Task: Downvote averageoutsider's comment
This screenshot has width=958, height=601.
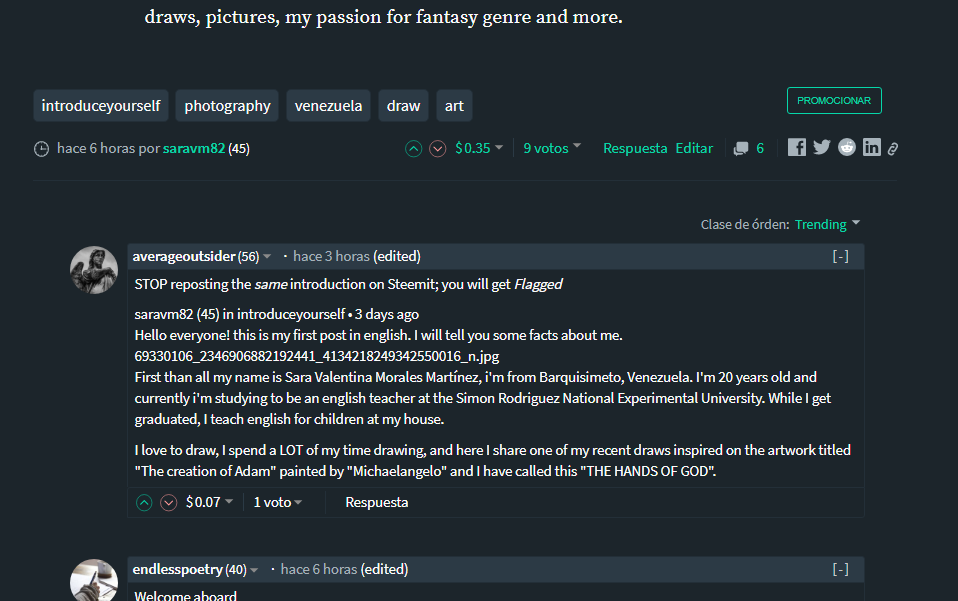Action: [x=168, y=502]
